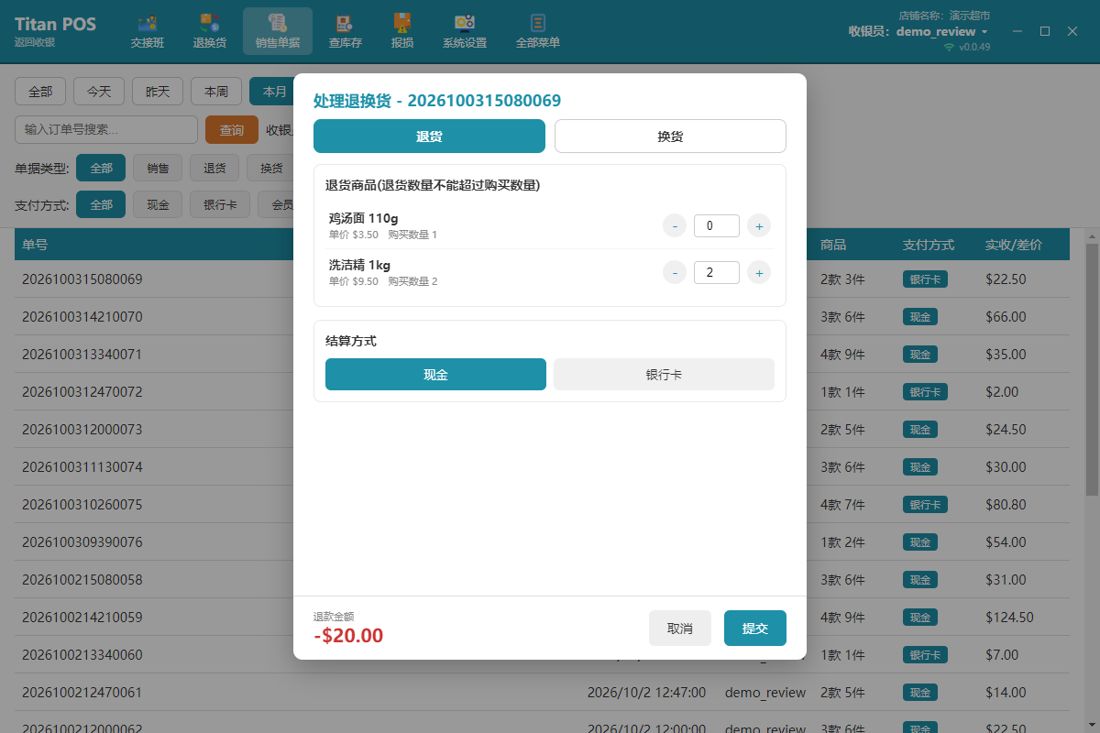Image resolution: width=1100 pixels, height=733 pixels.
Task: Filter orders by 全部 date range
Action: point(40,92)
